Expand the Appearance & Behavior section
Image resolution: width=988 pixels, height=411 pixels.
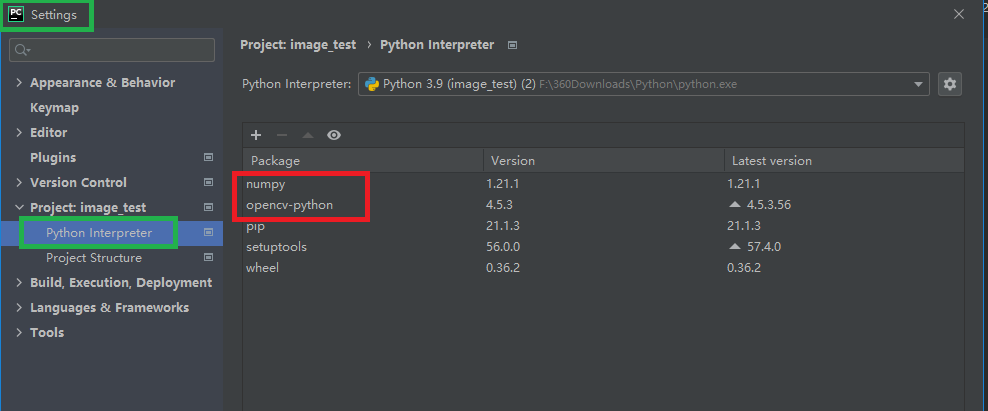19,83
